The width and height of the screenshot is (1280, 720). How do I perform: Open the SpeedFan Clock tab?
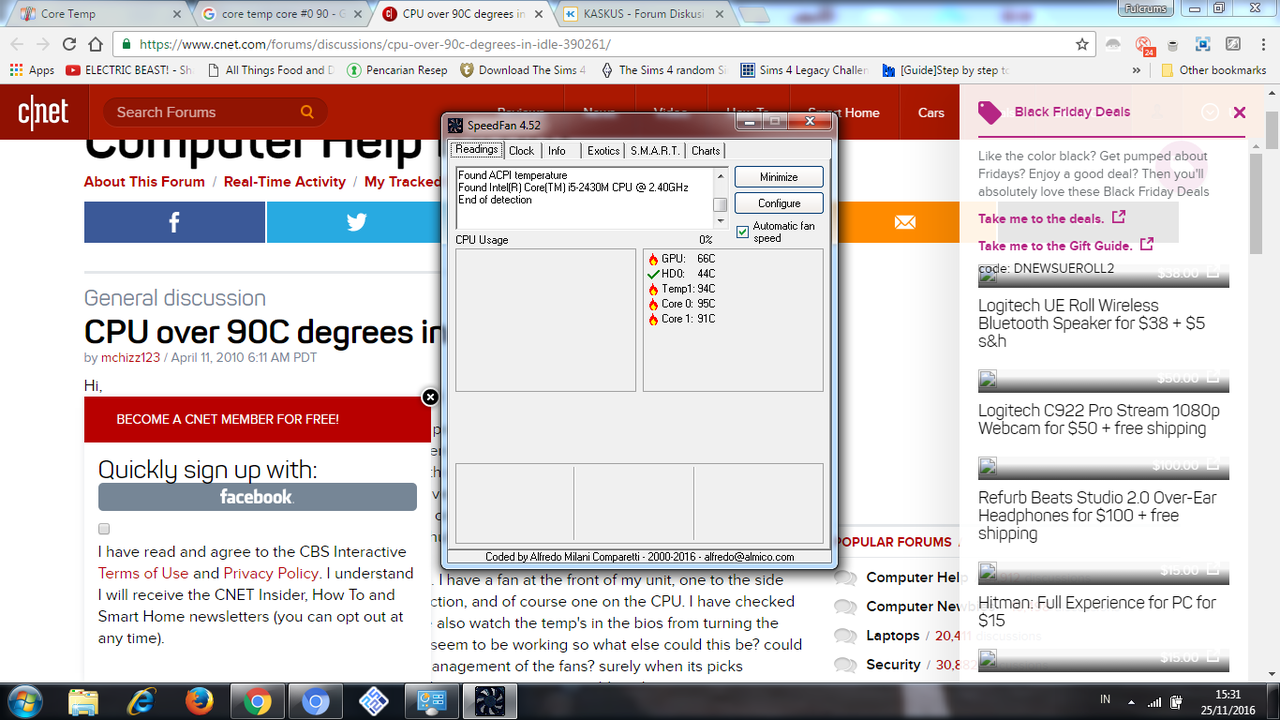pyautogui.click(x=521, y=151)
